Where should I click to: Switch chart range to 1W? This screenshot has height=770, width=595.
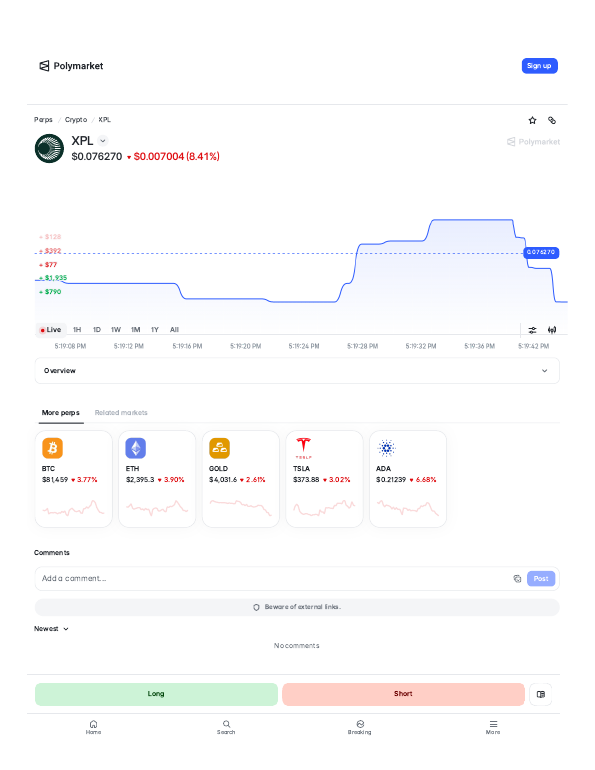pos(116,330)
